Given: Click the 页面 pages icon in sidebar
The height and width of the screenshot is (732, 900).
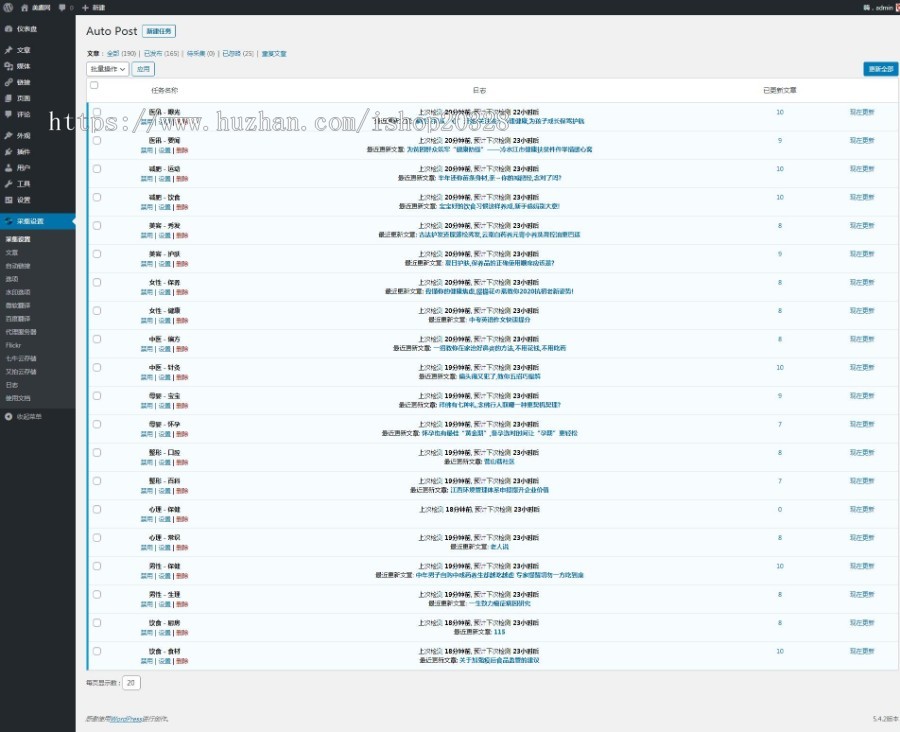Looking at the screenshot, I should point(9,98).
